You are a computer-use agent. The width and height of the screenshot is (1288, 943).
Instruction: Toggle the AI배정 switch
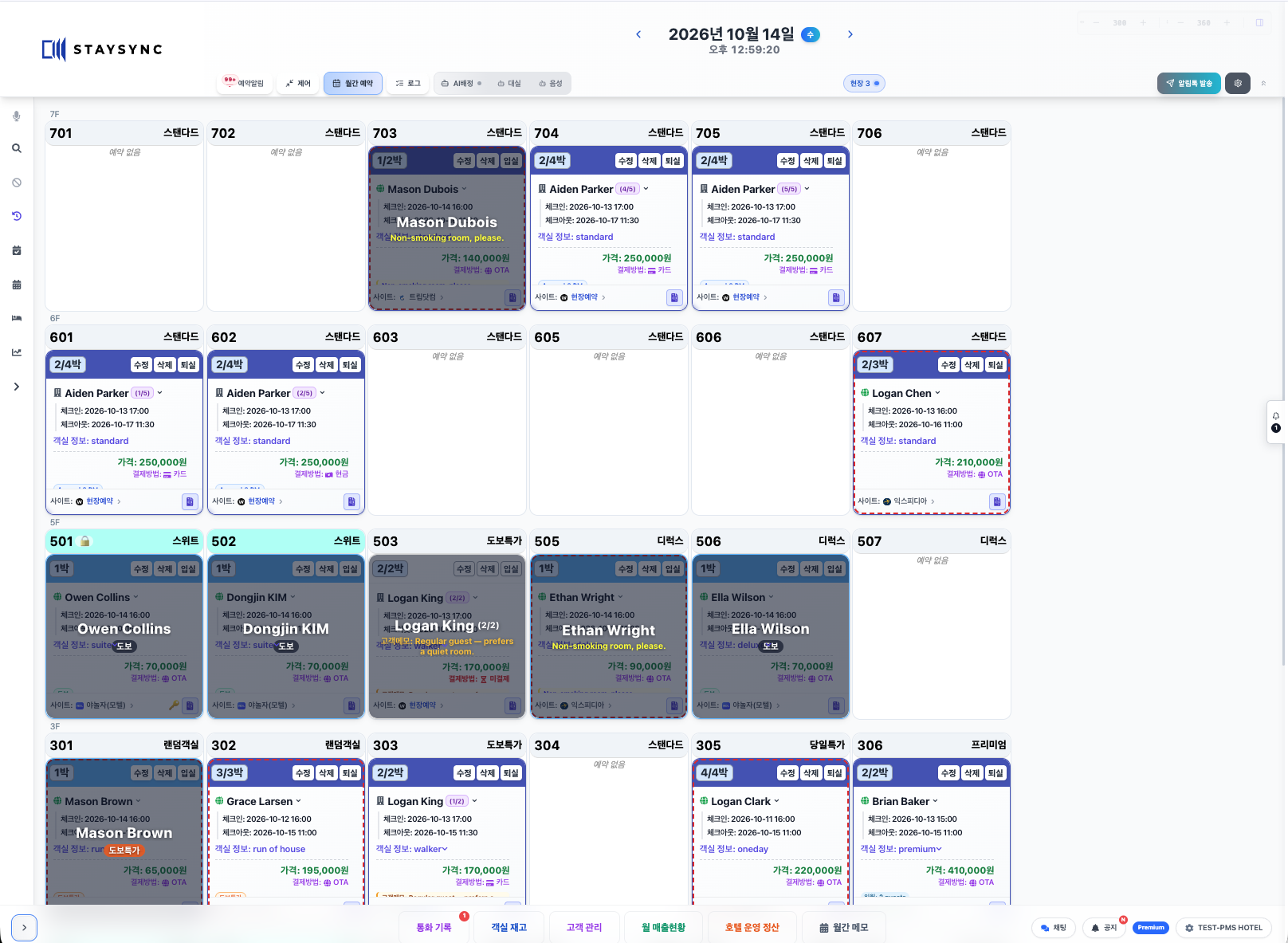[x=461, y=83]
